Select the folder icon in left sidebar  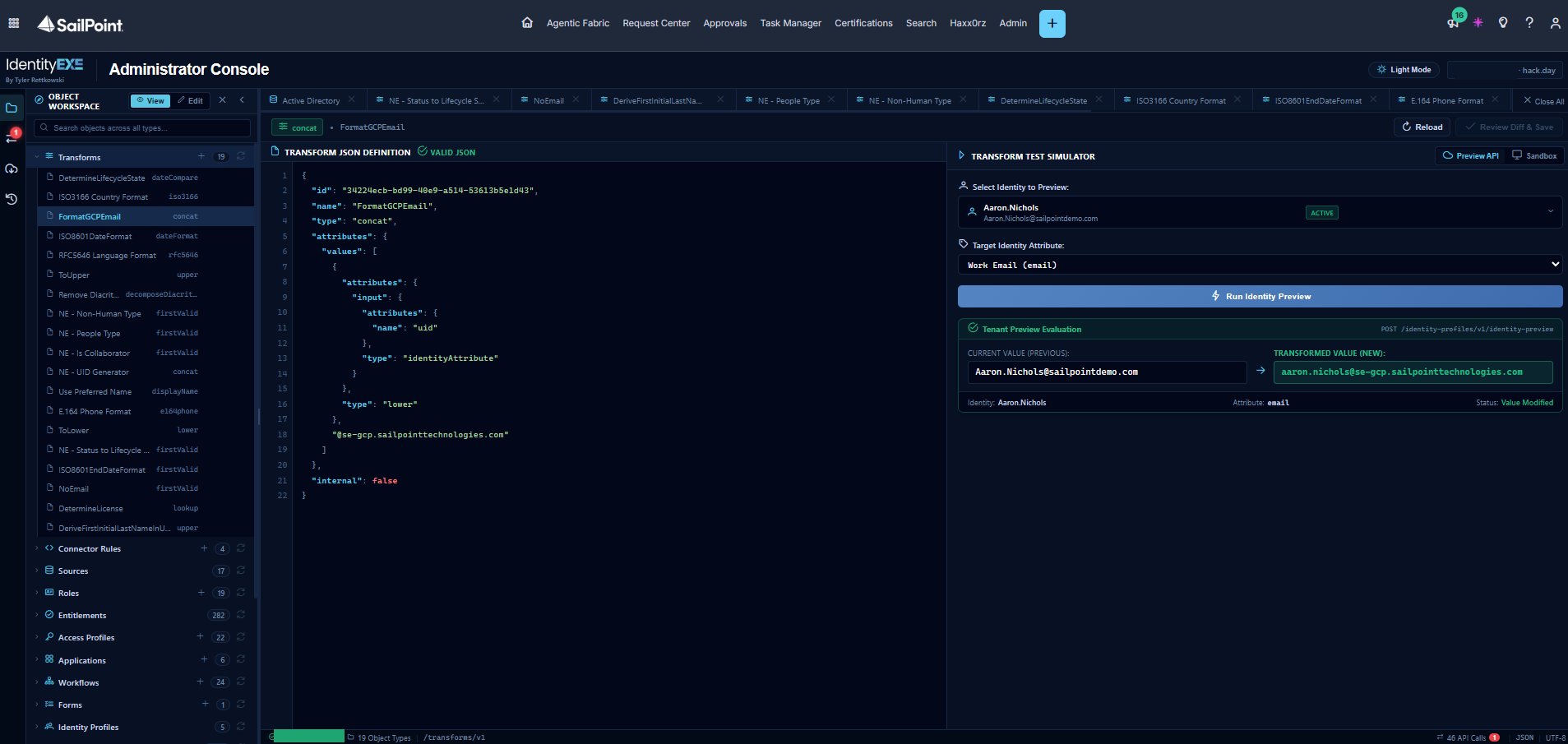[x=12, y=108]
